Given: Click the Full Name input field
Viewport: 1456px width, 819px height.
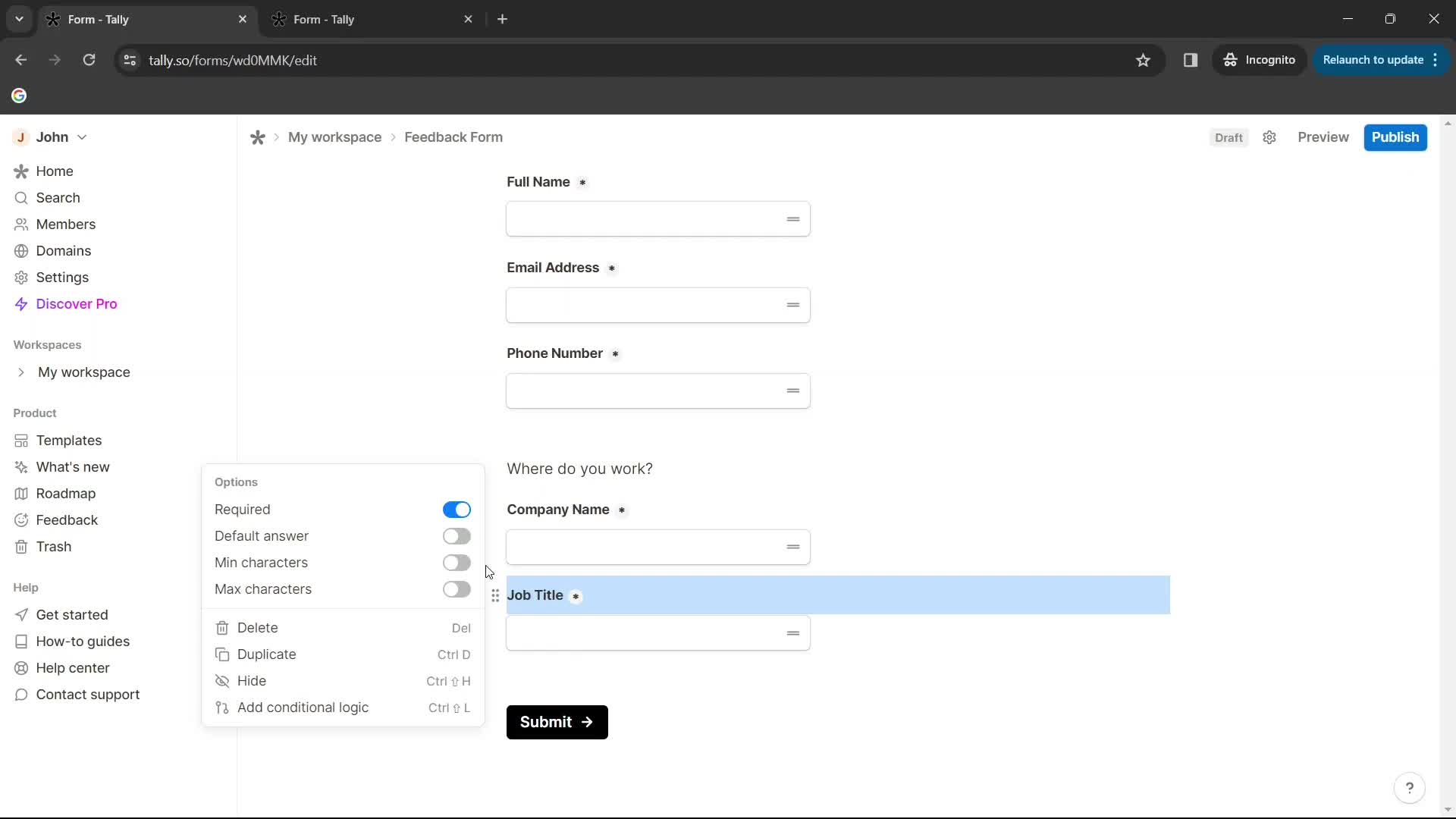Looking at the screenshot, I should click(658, 219).
